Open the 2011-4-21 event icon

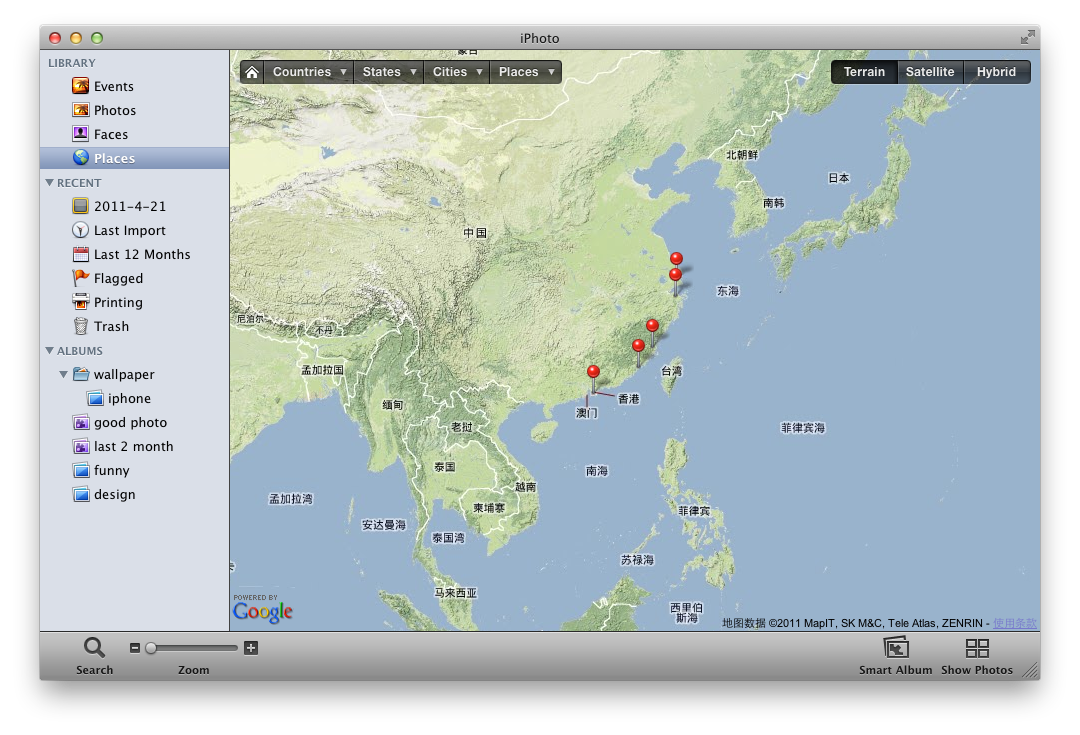(x=81, y=206)
